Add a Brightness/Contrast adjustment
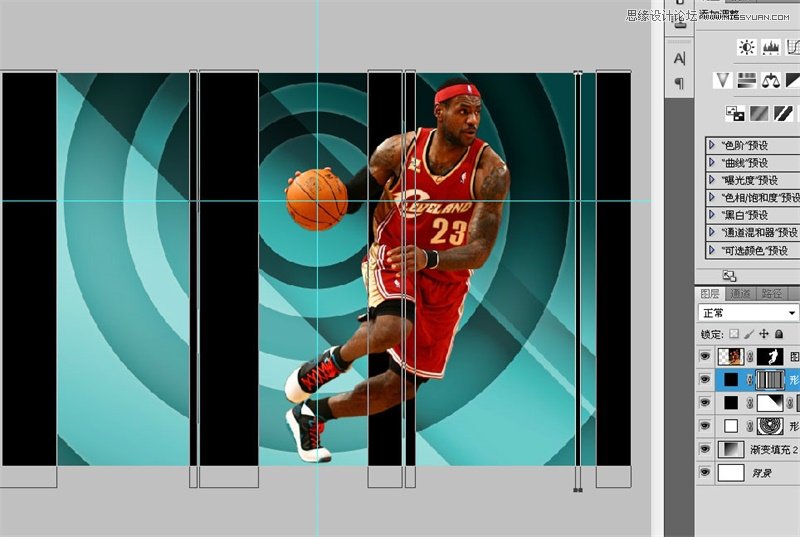Viewport: 800px width, 537px height. click(x=747, y=47)
